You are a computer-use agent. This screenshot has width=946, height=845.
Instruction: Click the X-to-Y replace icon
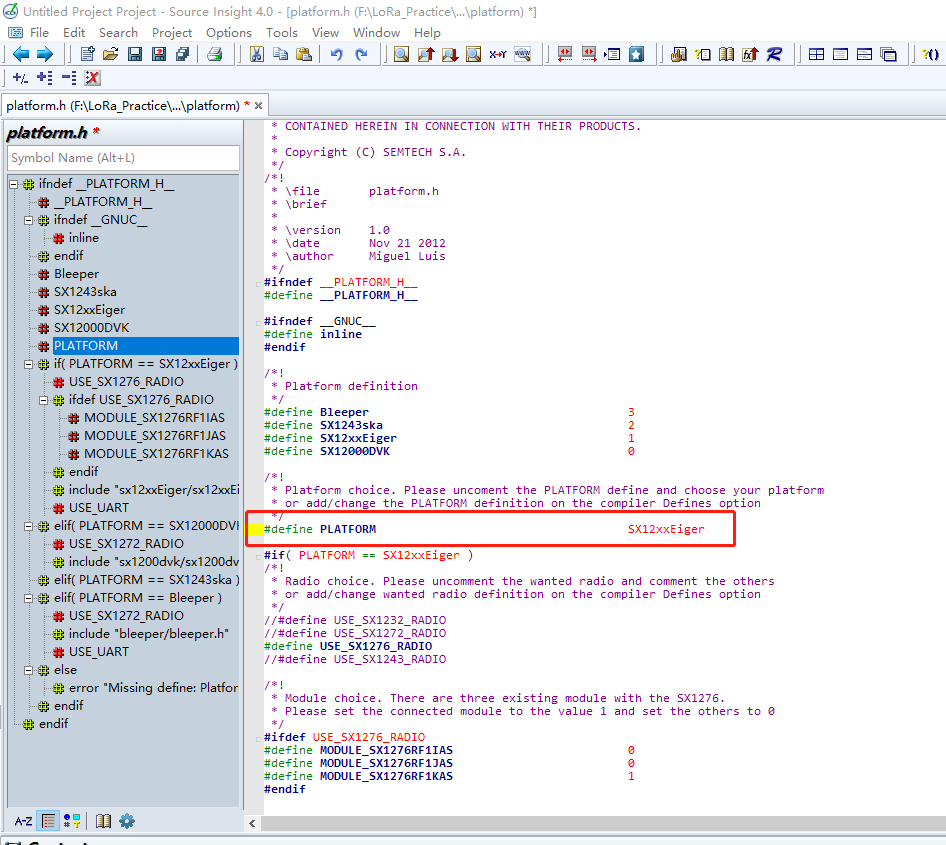coord(498,54)
